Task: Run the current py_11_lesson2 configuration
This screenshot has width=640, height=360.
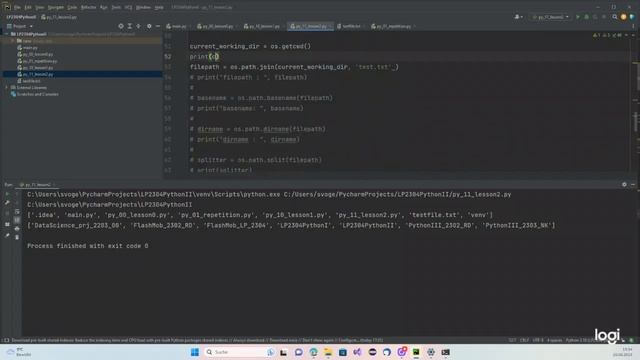Action: coord(578,17)
